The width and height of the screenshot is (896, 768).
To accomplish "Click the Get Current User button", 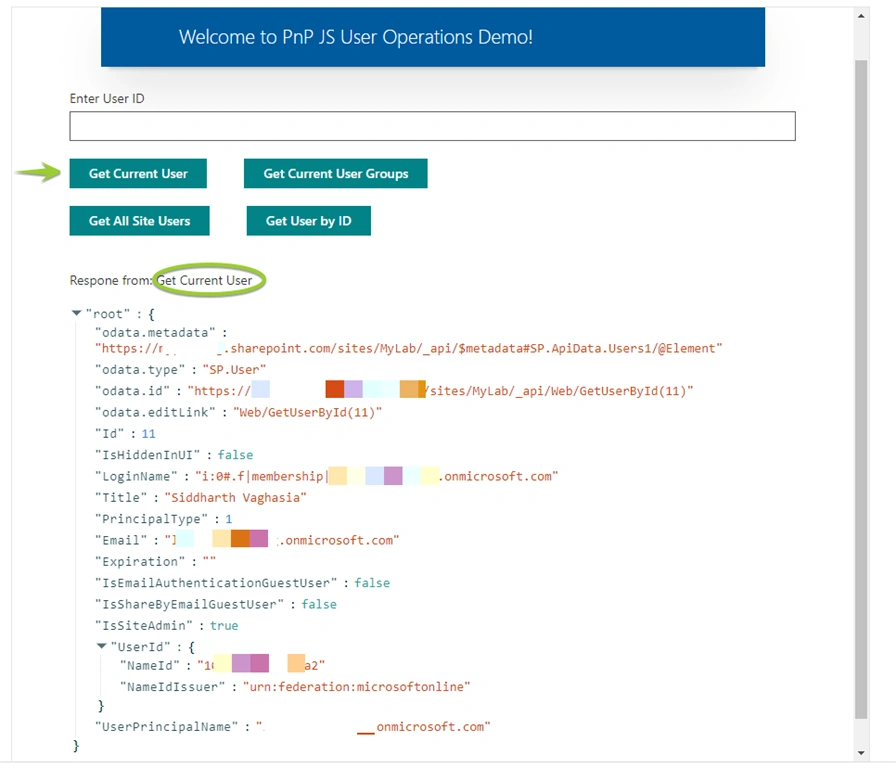I will [x=138, y=173].
